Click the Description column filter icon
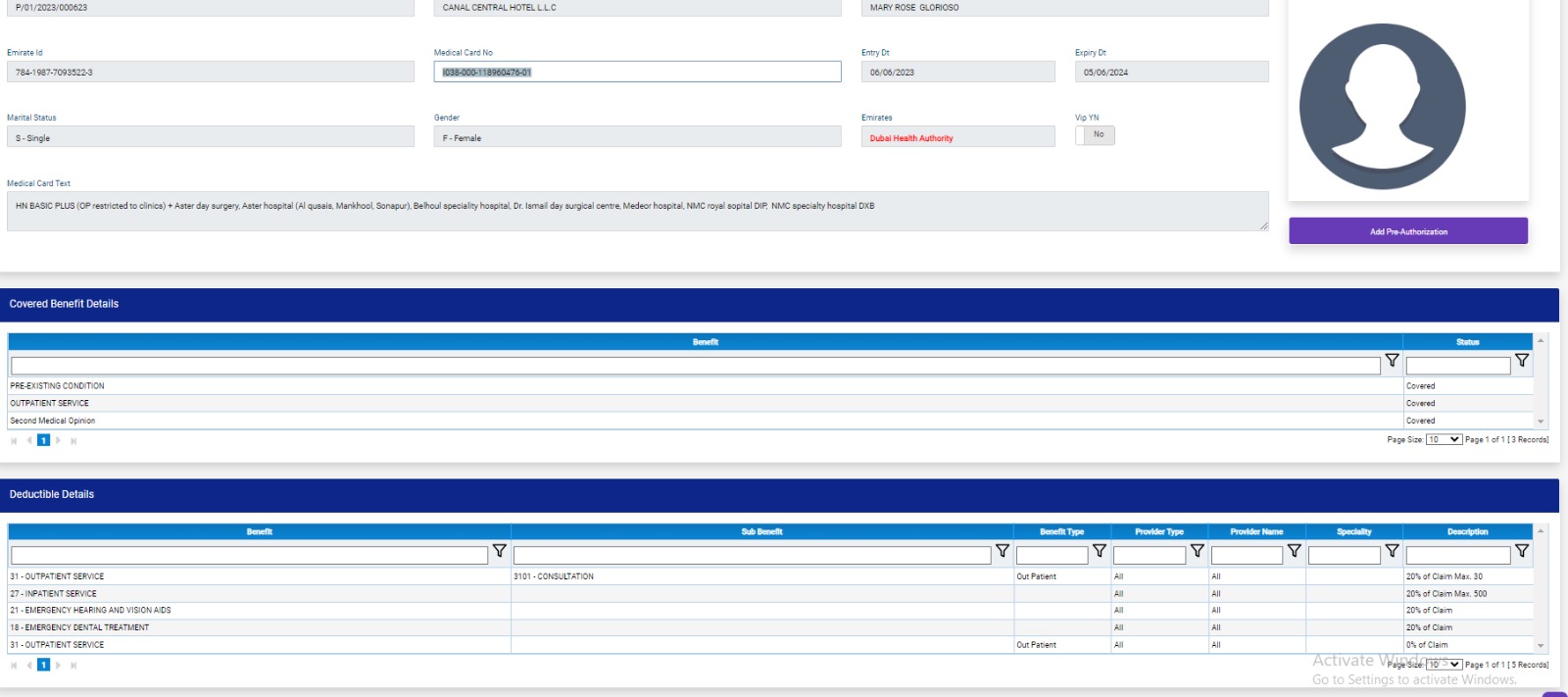Image resolution: width=1568 pixels, height=697 pixels. [x=1521, y=551]
